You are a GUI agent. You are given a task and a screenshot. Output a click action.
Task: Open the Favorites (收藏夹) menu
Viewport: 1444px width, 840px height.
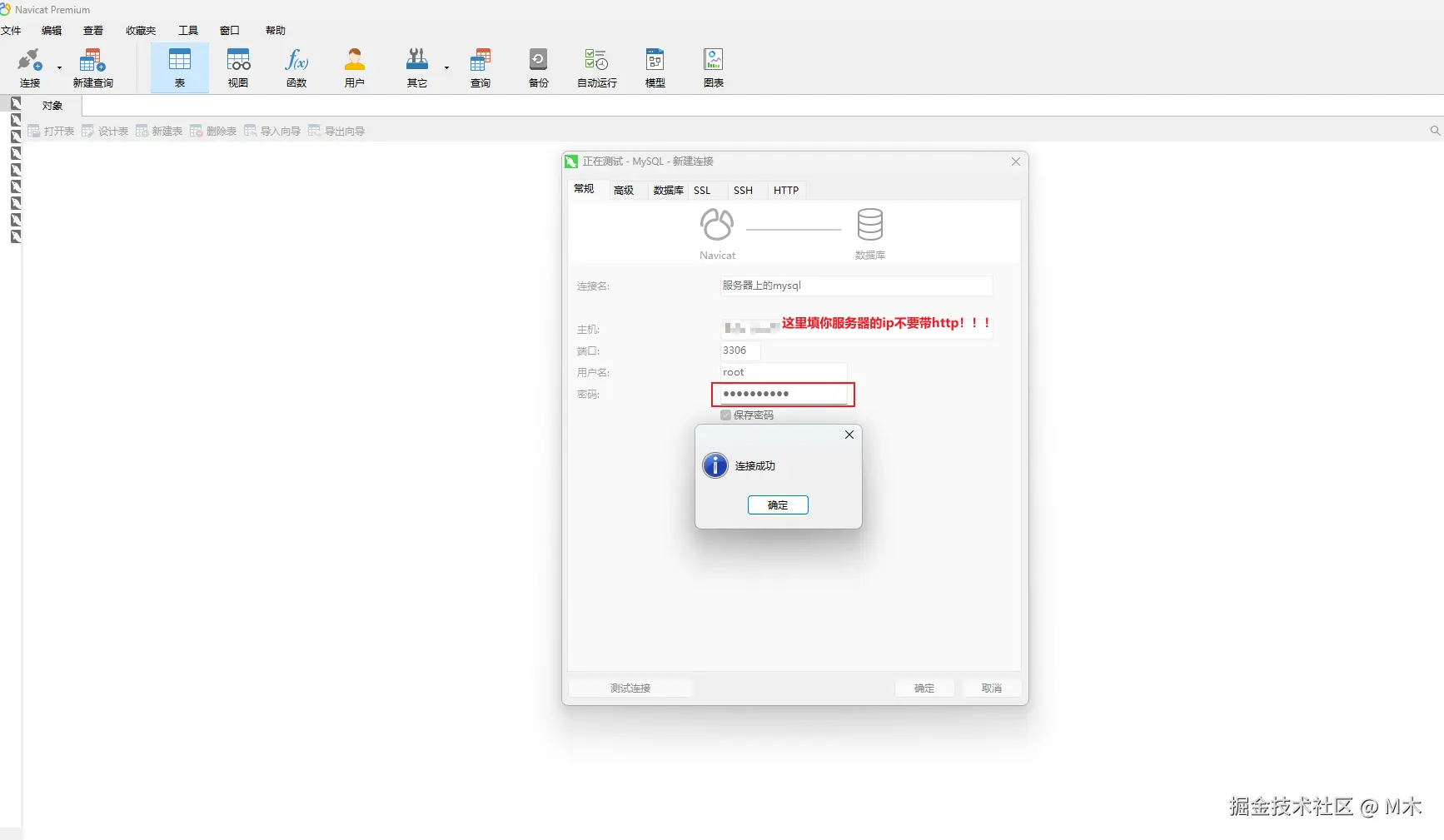point(141,31)
